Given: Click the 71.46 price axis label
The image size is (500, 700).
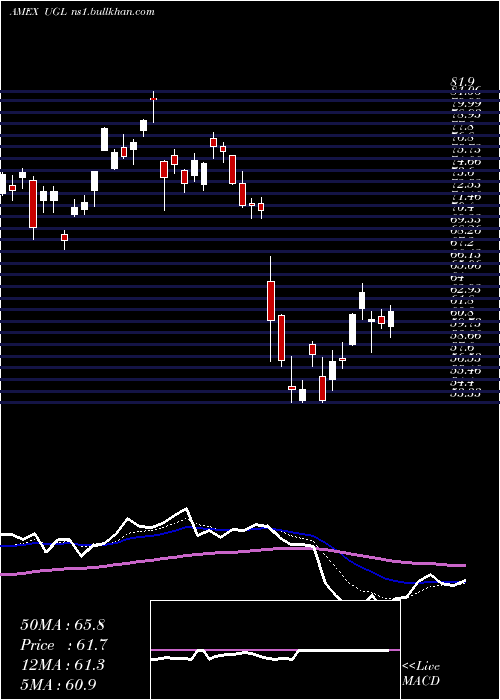Looking at the screenshot, I should (x=466, y=196).
